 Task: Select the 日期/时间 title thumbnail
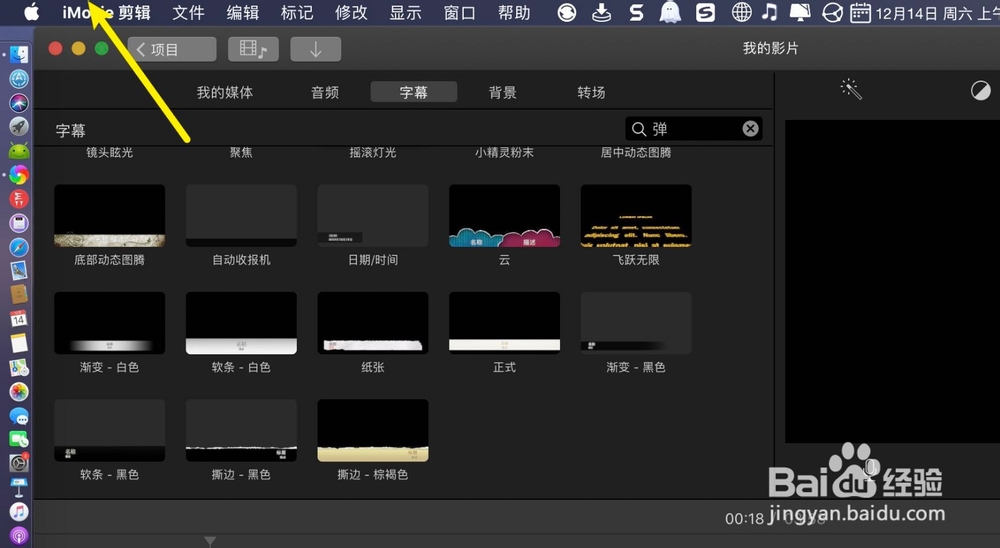372,216
